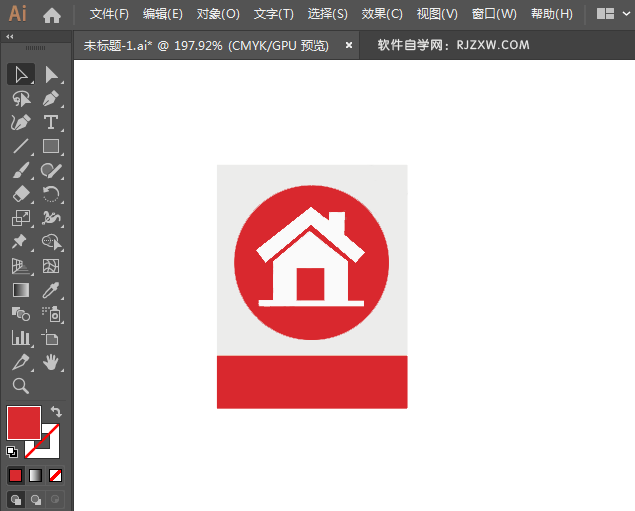635x511 pixels.
Task: Choose the Perspective Grid tool
Action: pos(21,266)
